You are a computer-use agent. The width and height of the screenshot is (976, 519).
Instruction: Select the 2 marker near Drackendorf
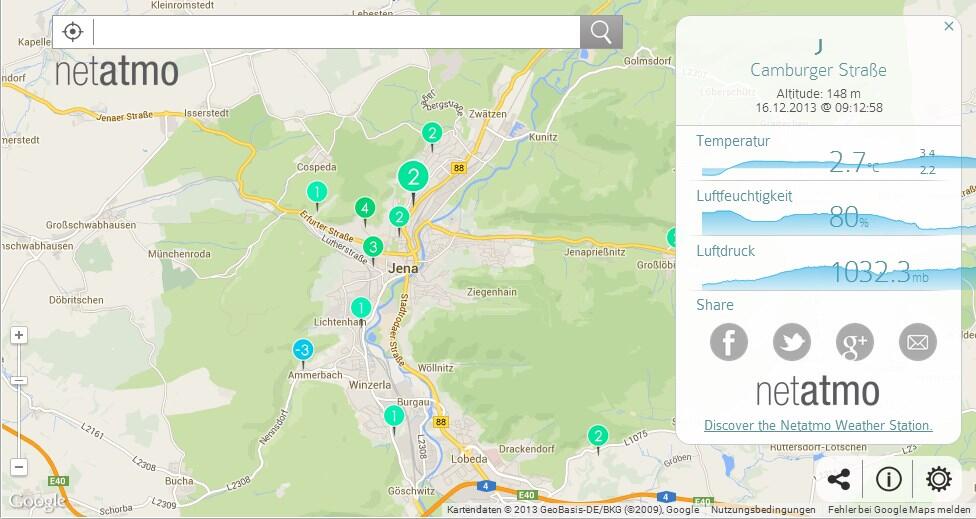click(x=598, y=438)
